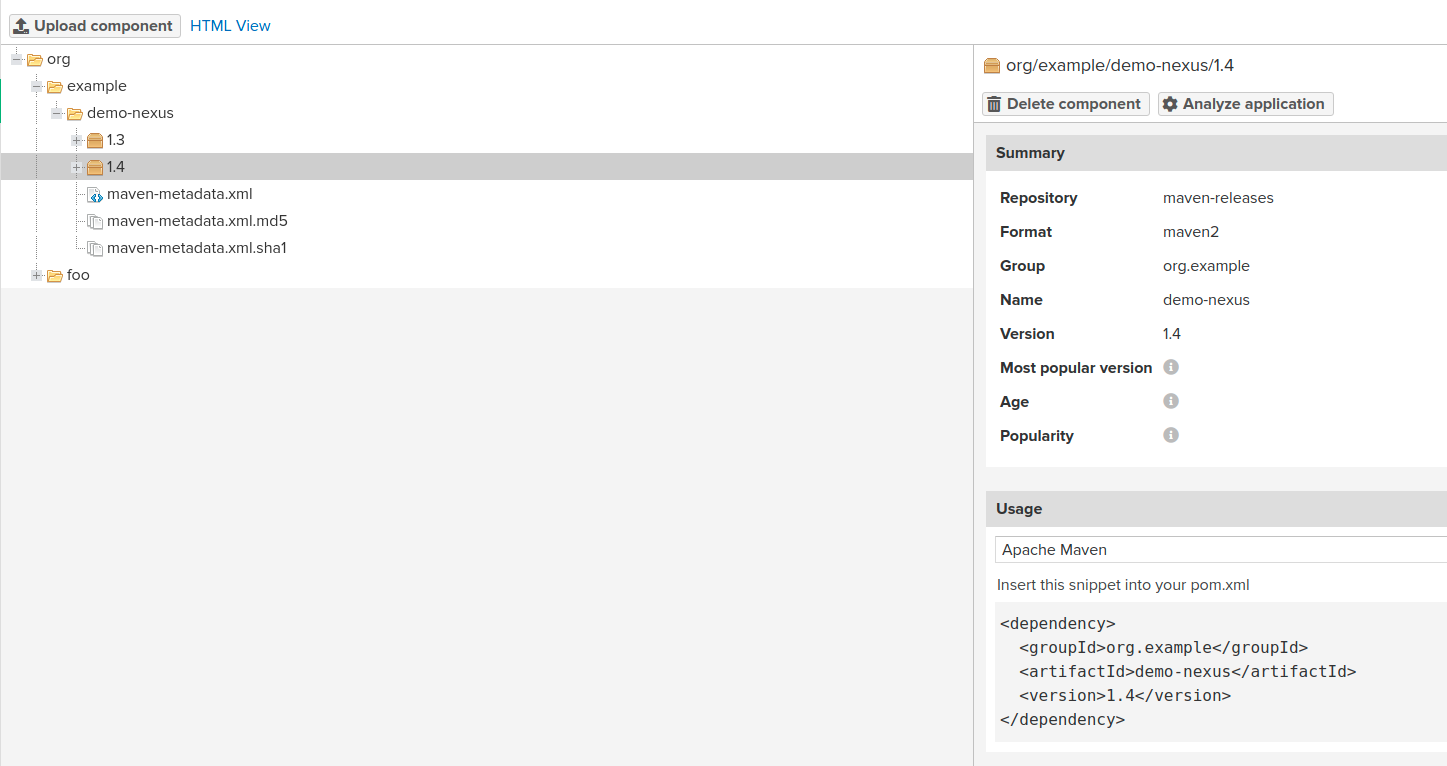This screenshot has height=766, width=1447.
Task: Click the info icon beside Most popular version
Action: [x=1171, y=367]
